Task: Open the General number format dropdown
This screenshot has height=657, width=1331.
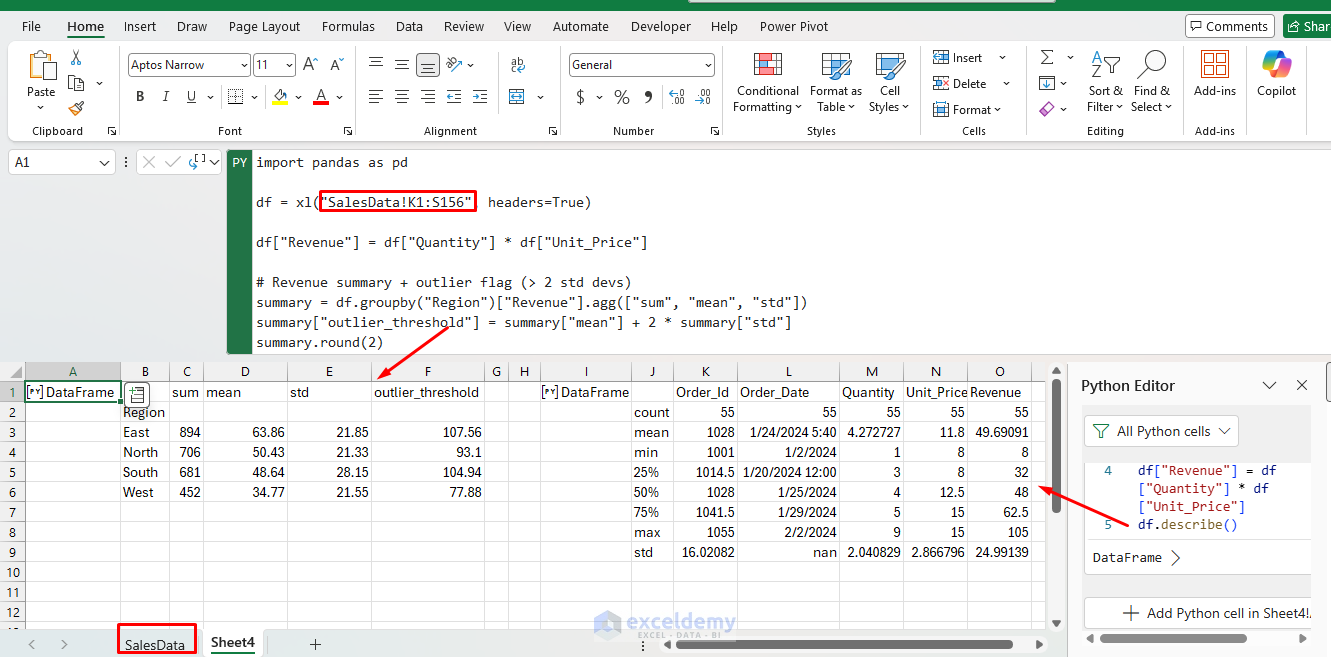Action: (708, 65)
